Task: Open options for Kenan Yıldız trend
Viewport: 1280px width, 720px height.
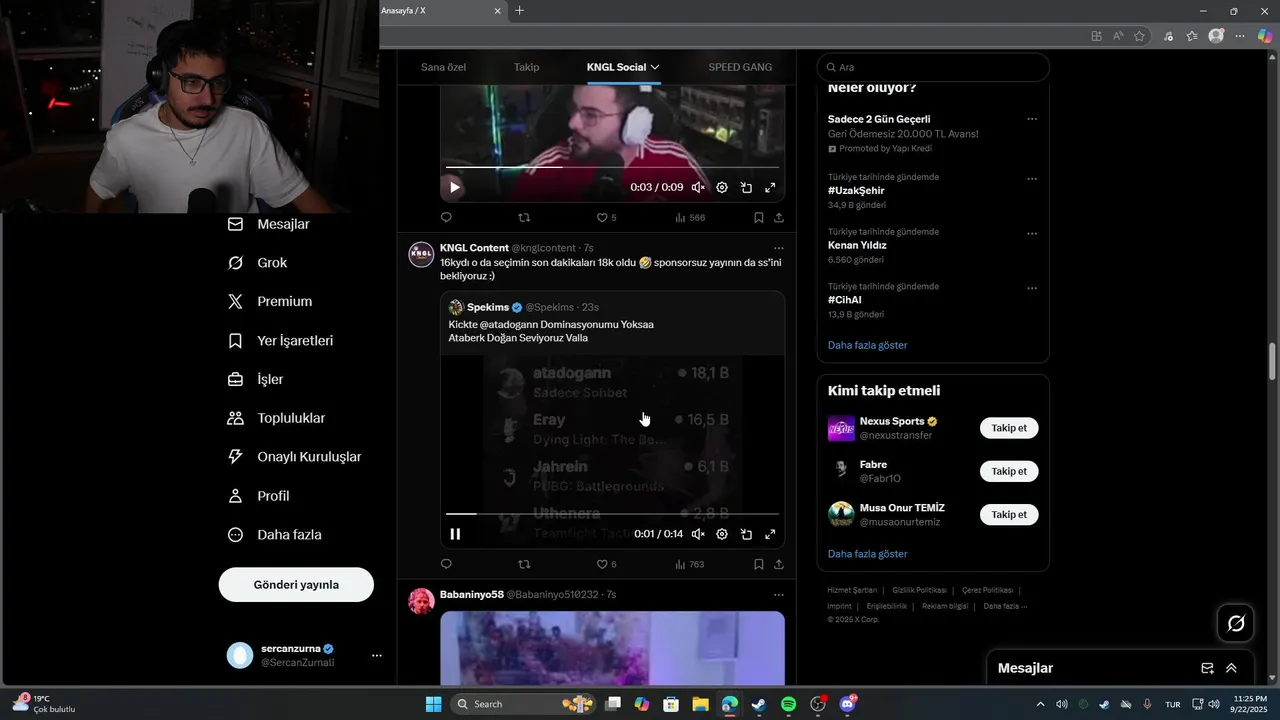Action: click(1032, 234)
